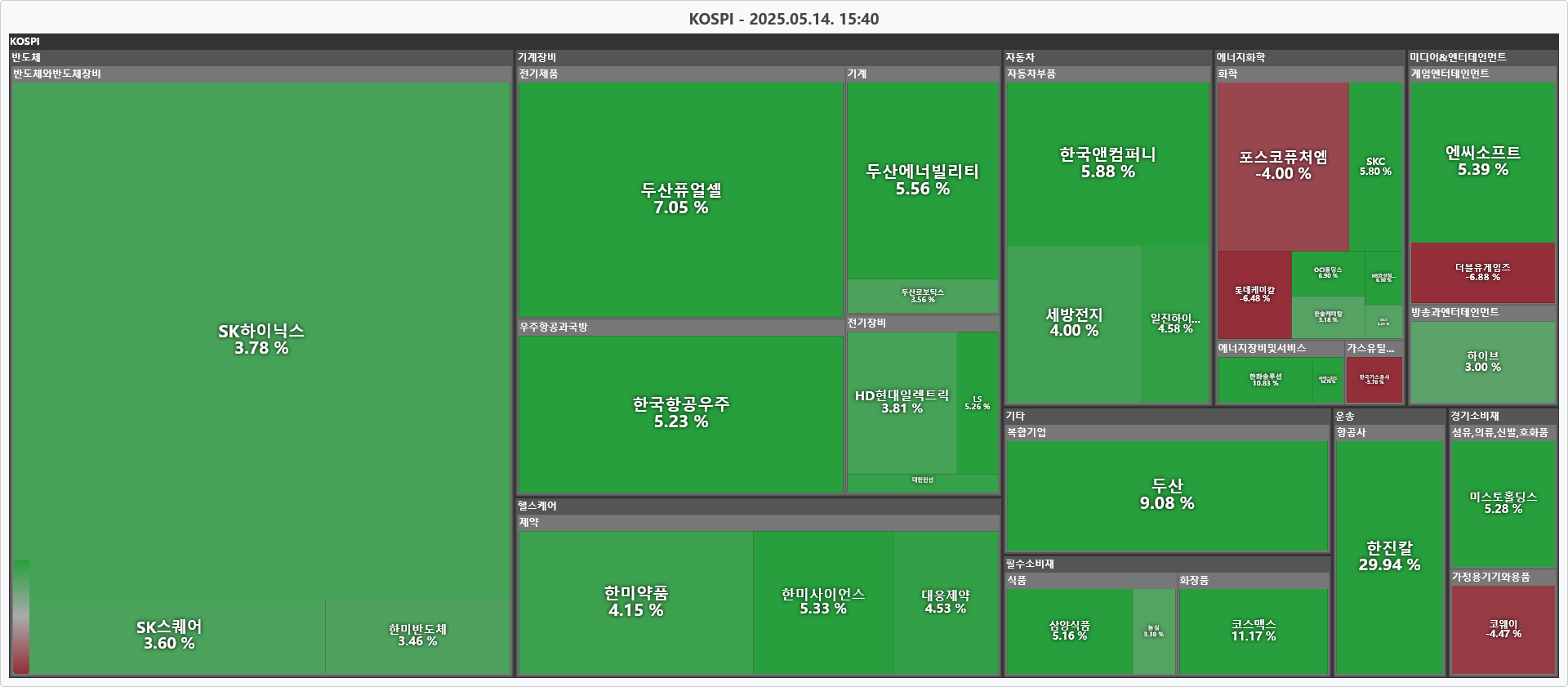This screenshot has width=1568, height=687.
Task: Click the green-to-red color scale legend
Action: (21, 617)
